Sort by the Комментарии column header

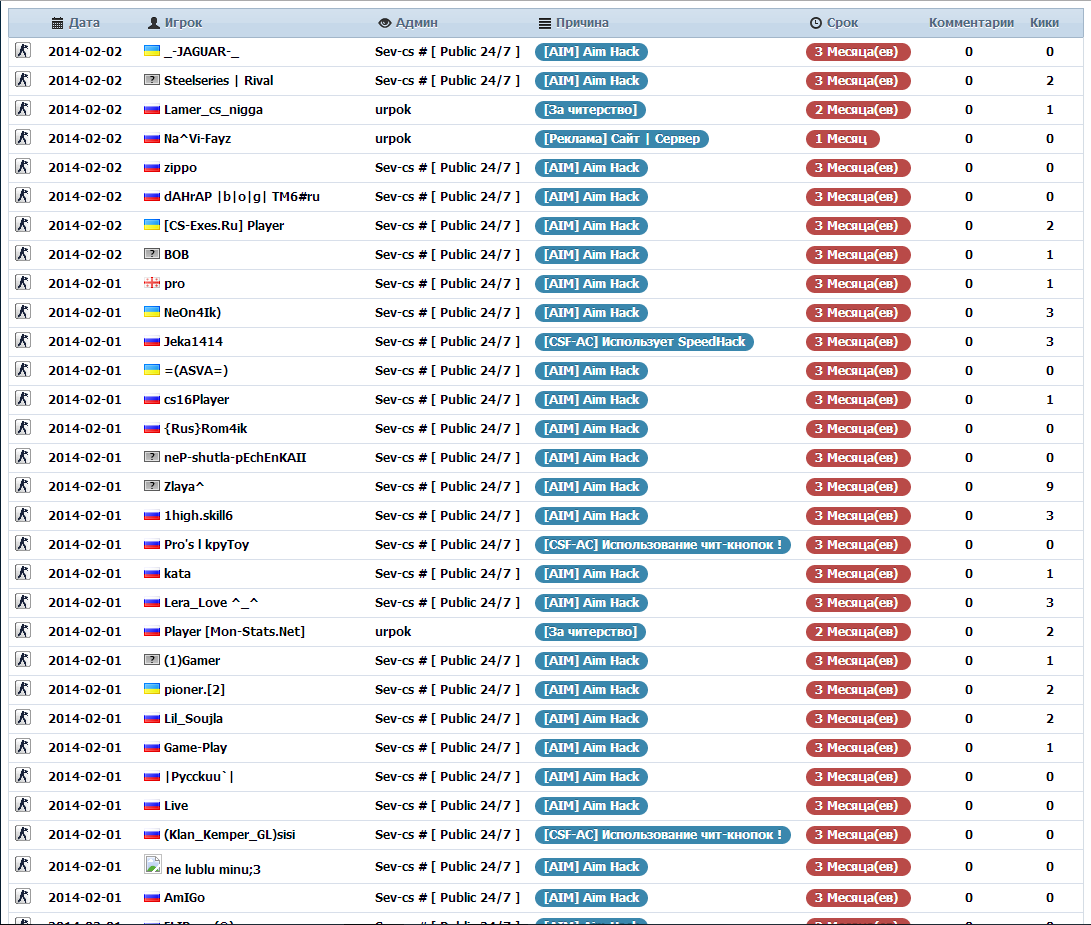pyautogui.click(x=971, y=23)
